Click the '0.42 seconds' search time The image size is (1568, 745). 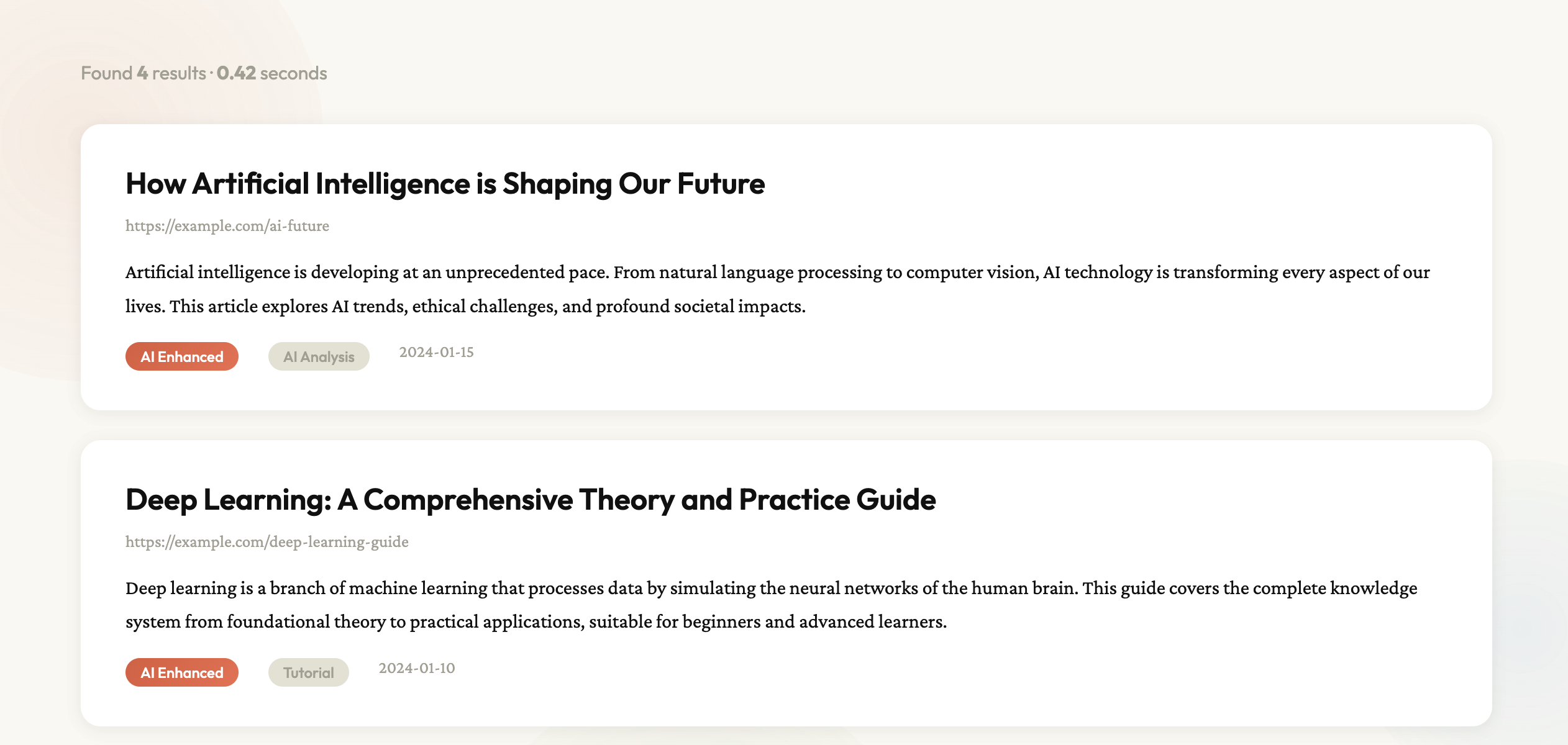(271, 73)
